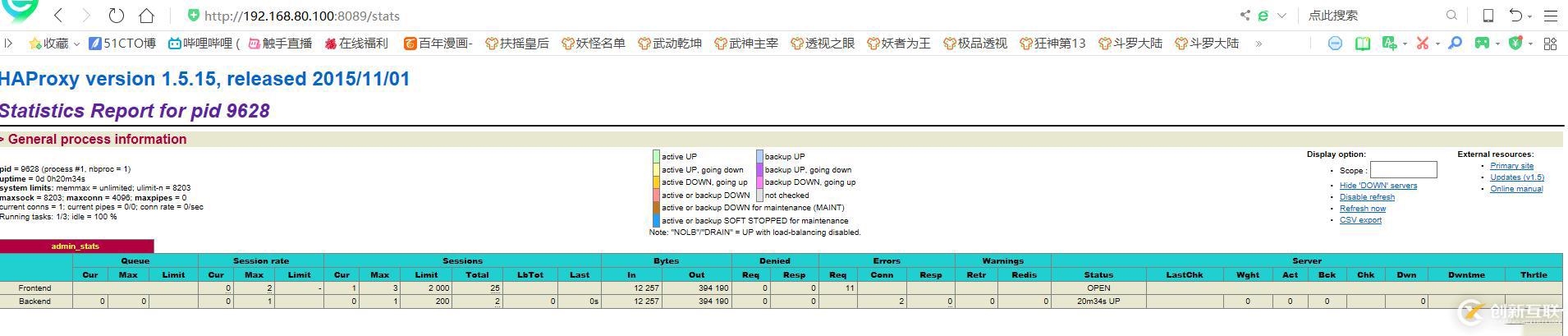This screenshot has height=336, width=1568.
Task: Open the 百年漫画 bookmark
Action: point(438,43)
